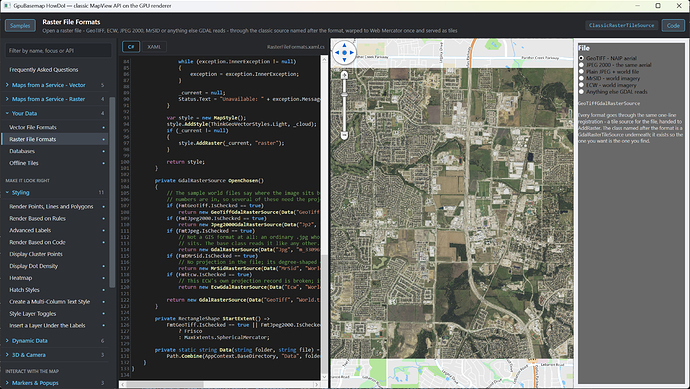Viewport: 690px width, 389px height.
Task: Click the GeoTiffGdalRasterSource label text
Action: pos(609,103)
